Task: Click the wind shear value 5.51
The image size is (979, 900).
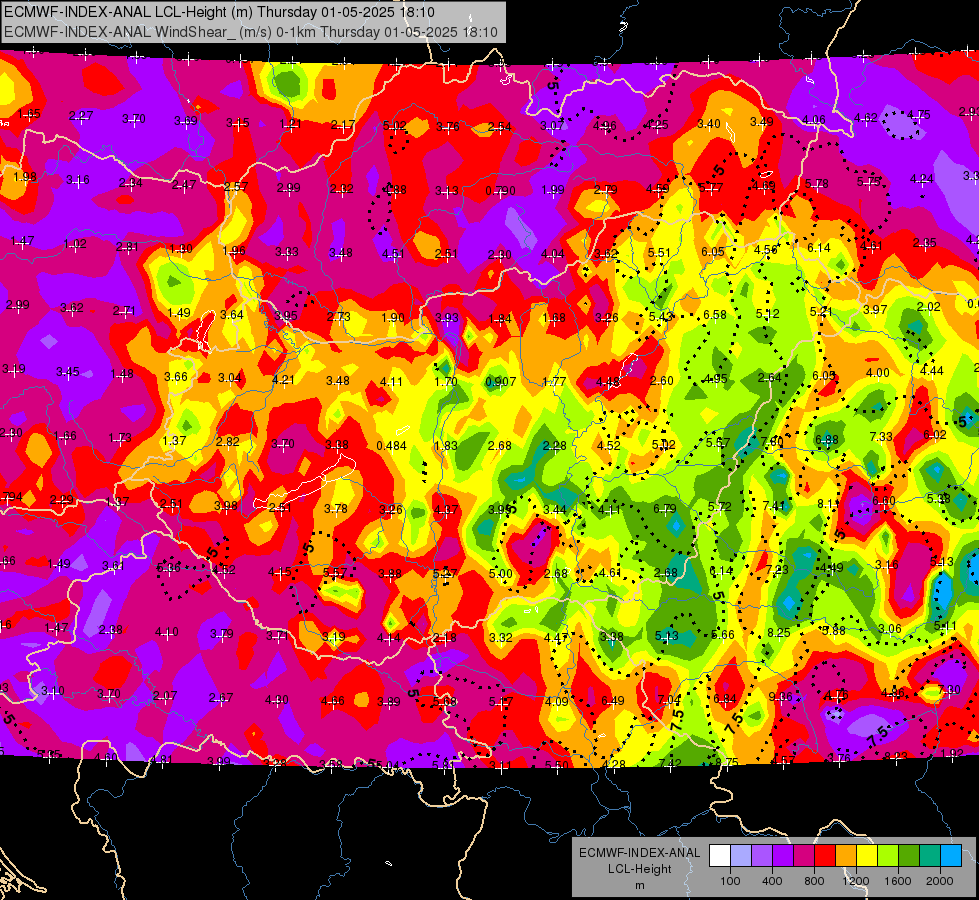Action: click(659, 253)
